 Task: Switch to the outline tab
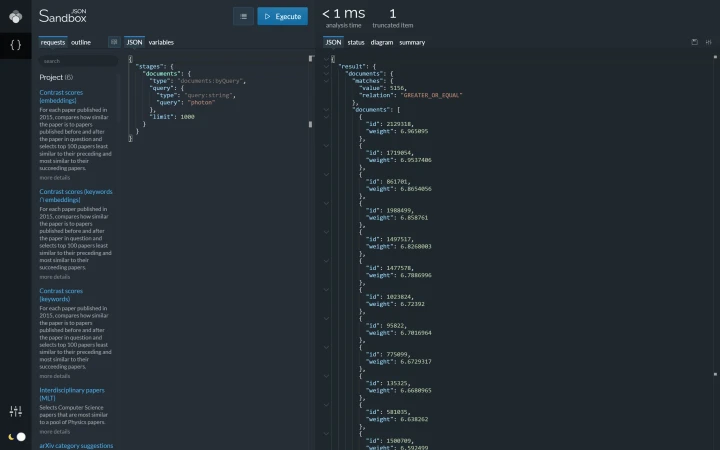81,42
